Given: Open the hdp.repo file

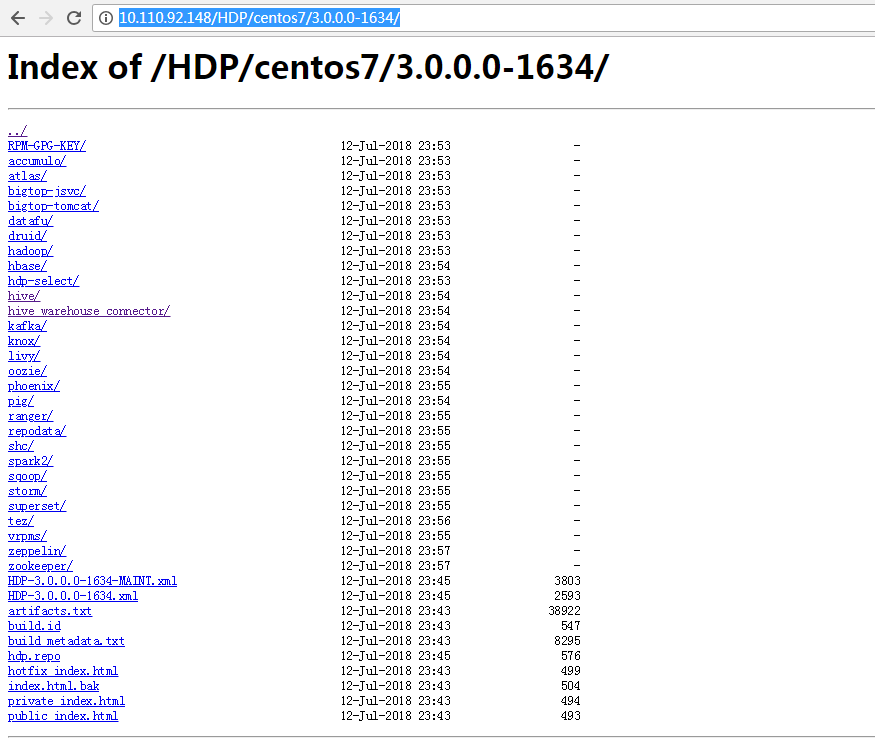Looking at the screenshot, I should point(34,657).
